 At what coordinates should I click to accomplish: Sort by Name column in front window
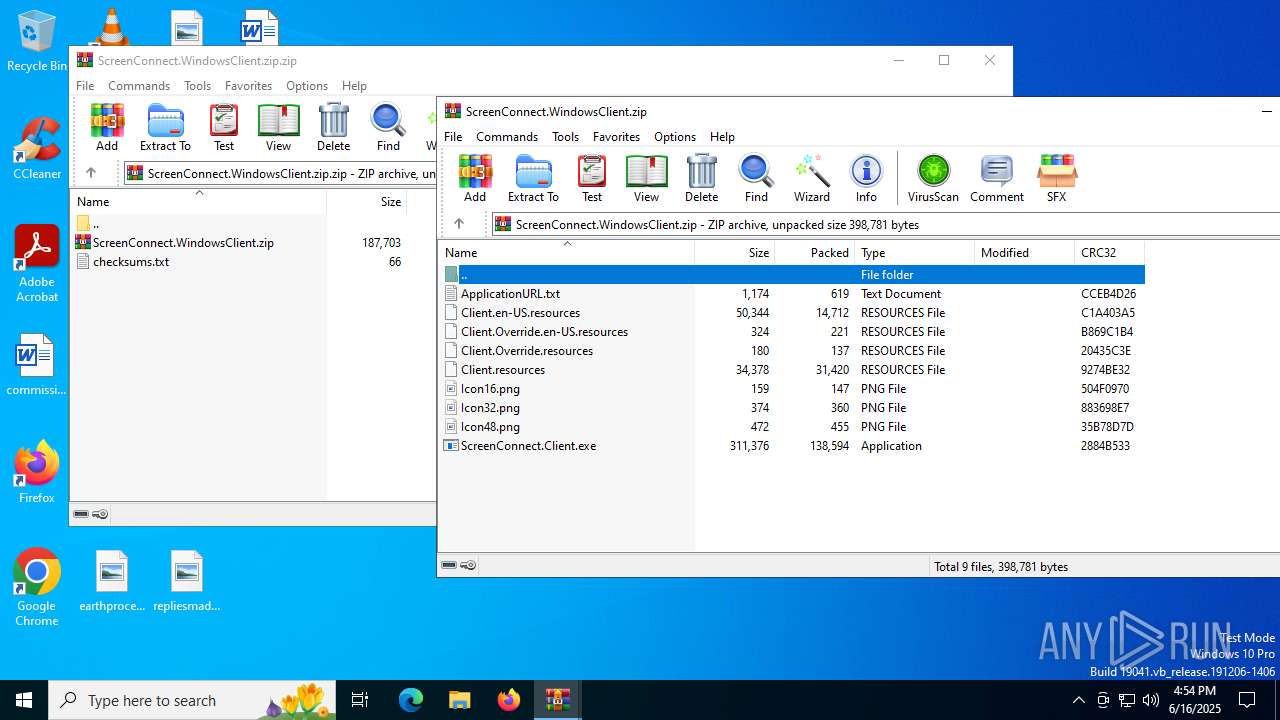click(566, 252)
